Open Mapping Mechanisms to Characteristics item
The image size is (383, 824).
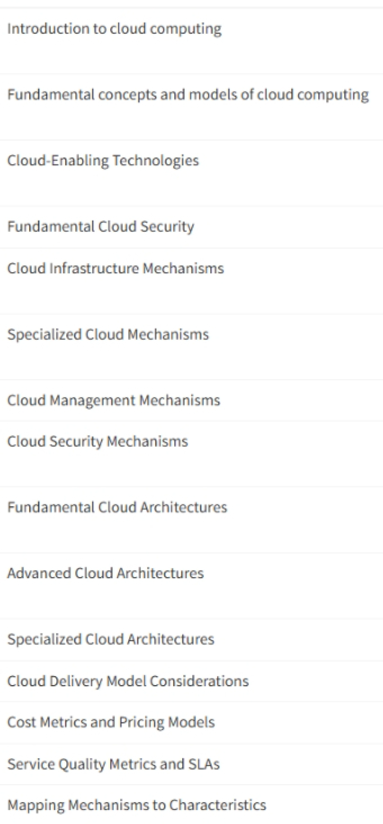(191, 805)
